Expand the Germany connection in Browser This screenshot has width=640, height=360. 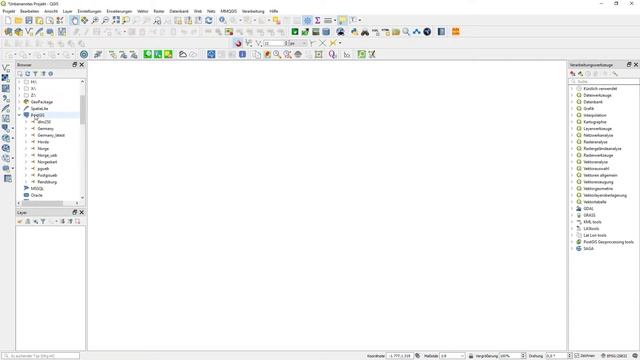26,129
